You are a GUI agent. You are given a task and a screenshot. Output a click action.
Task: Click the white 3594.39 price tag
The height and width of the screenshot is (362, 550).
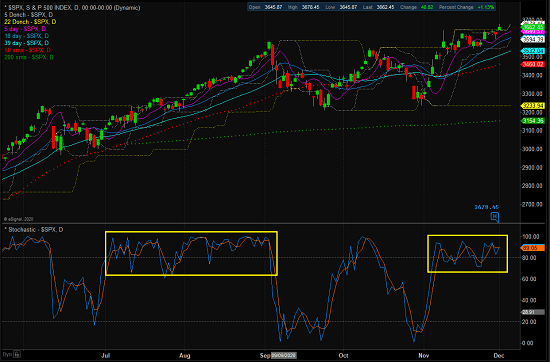[x=533, y=39]
